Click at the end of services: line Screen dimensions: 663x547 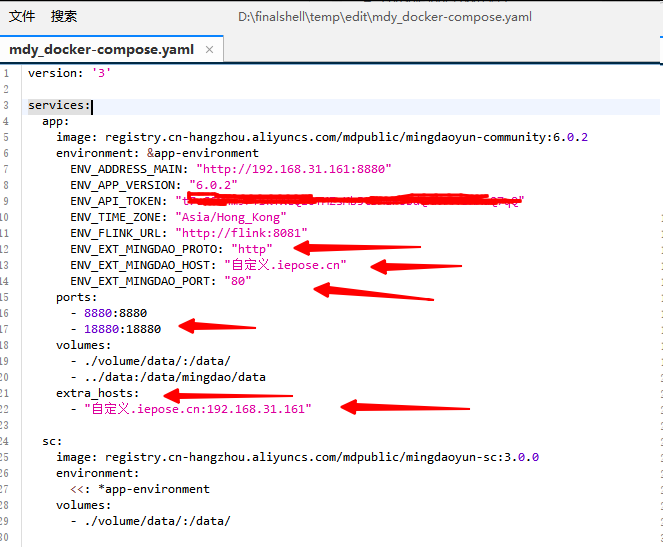92,105
